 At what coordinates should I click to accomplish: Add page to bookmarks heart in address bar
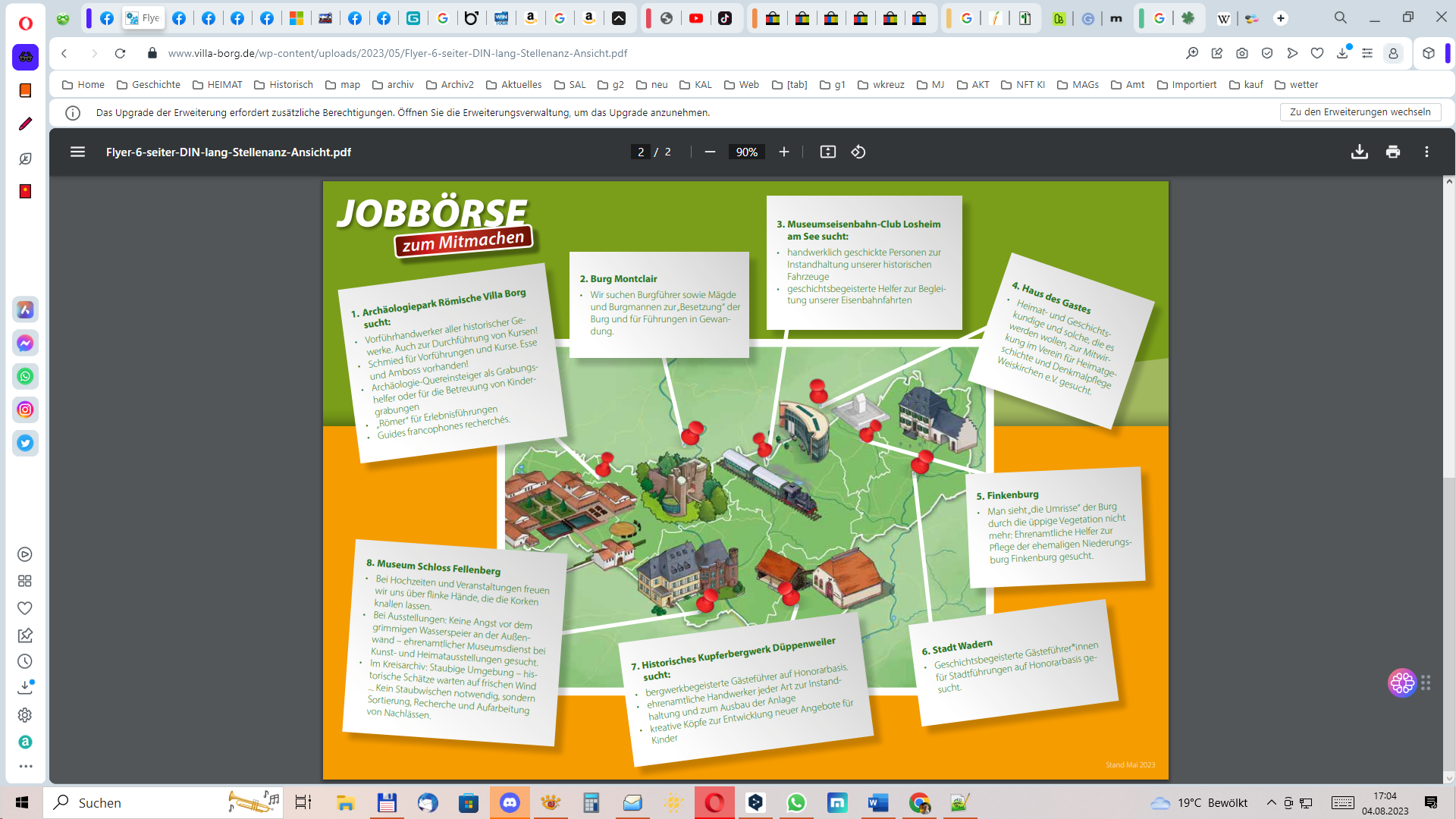[1317, 53]
